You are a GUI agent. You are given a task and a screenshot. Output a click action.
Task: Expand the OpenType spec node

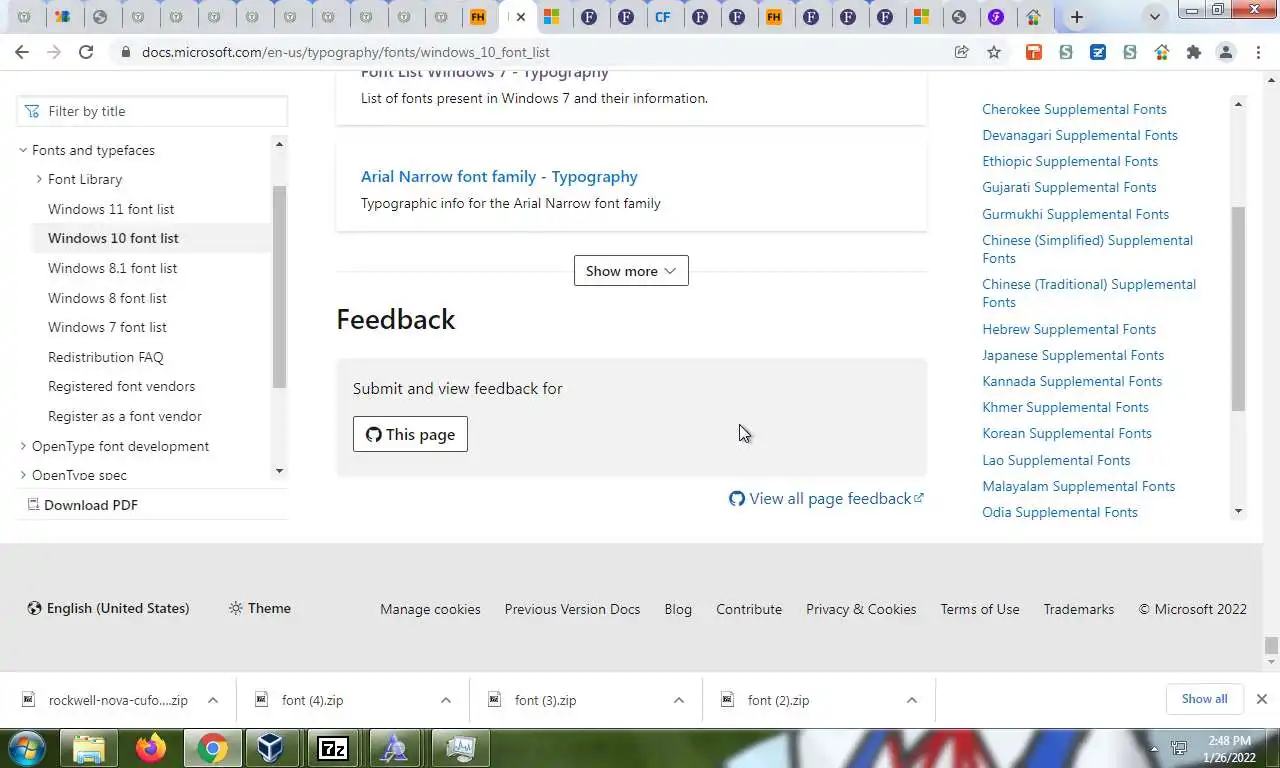tap(23, 475)
